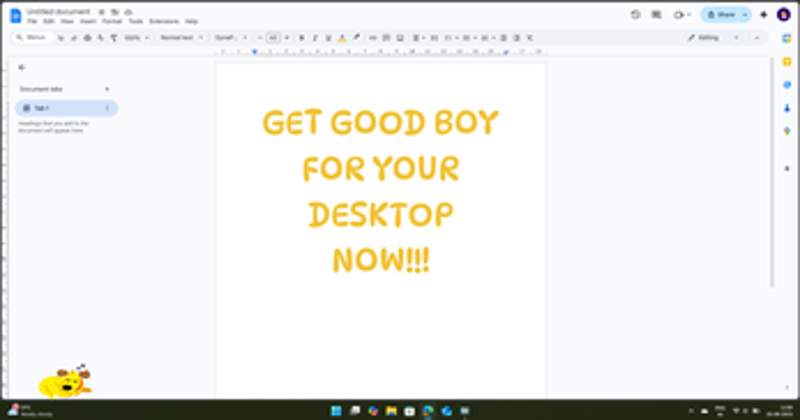800x420 pixels.
Task: Open the Google account avatar
Action: (784, 15)
